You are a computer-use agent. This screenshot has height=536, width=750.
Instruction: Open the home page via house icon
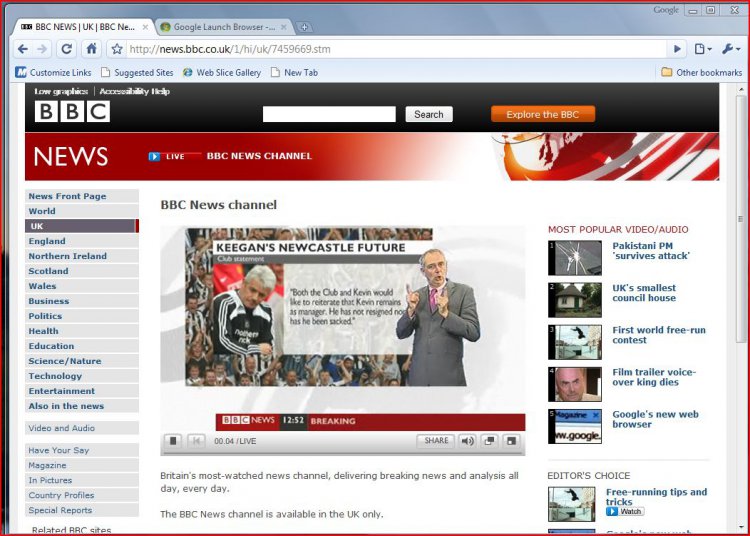coord(91,49)
